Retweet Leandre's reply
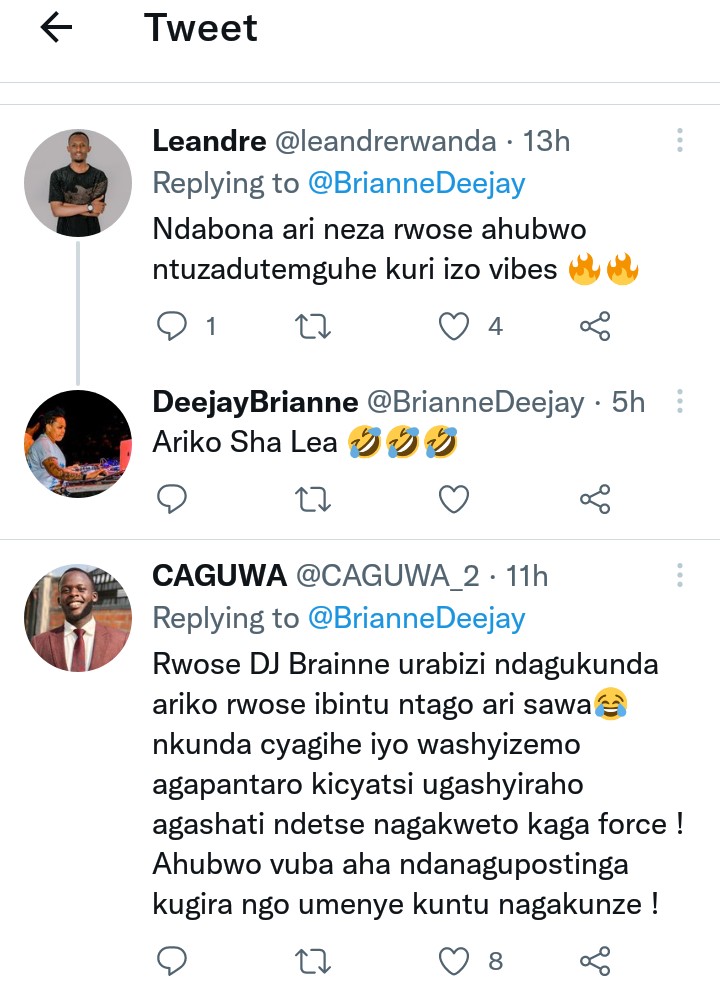The height and width of the screenshot is (1000, 720). [x=314, y=326]
